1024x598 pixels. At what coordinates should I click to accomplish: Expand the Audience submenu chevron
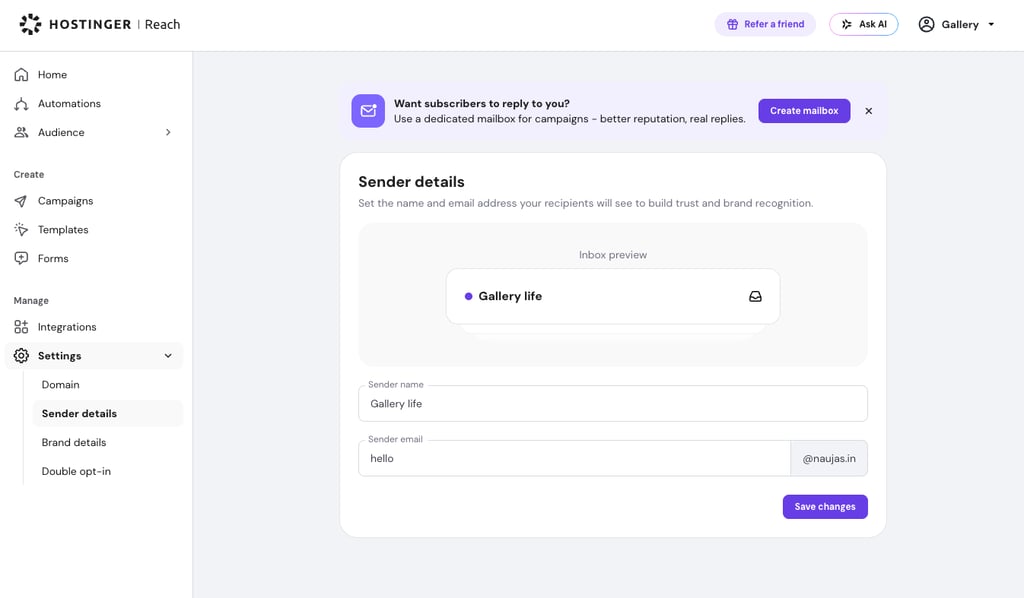coord(168,133)
